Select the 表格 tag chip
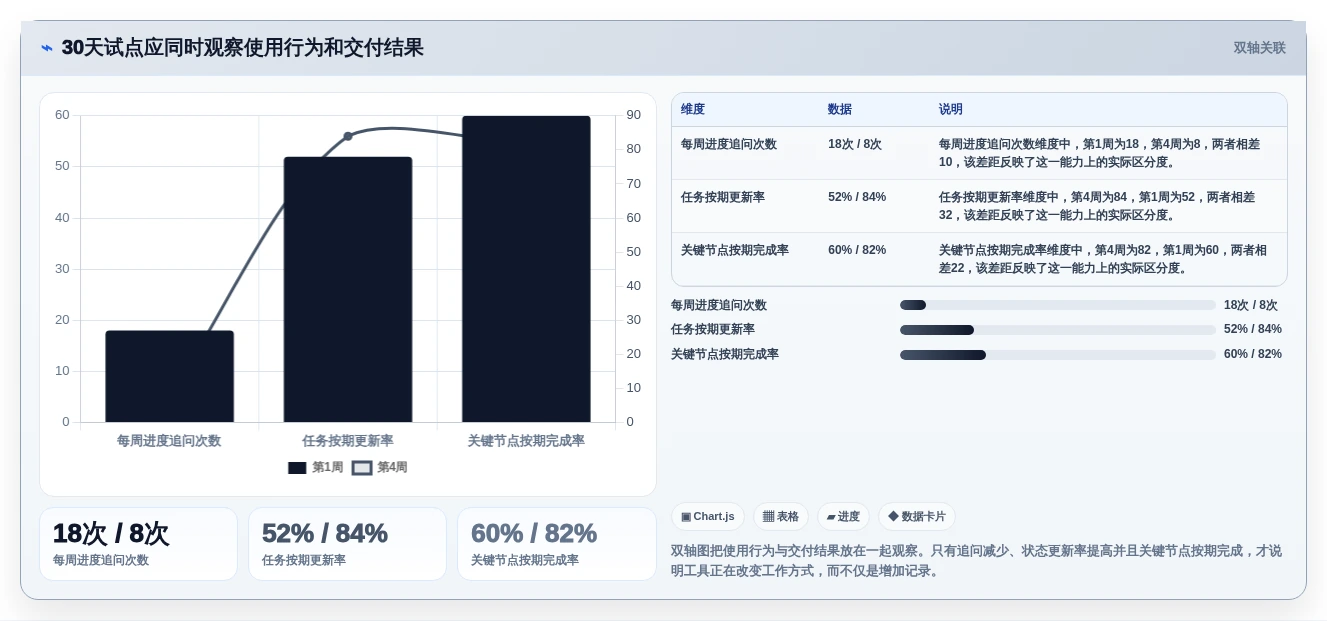1327x621 pixels. [781, 516]
